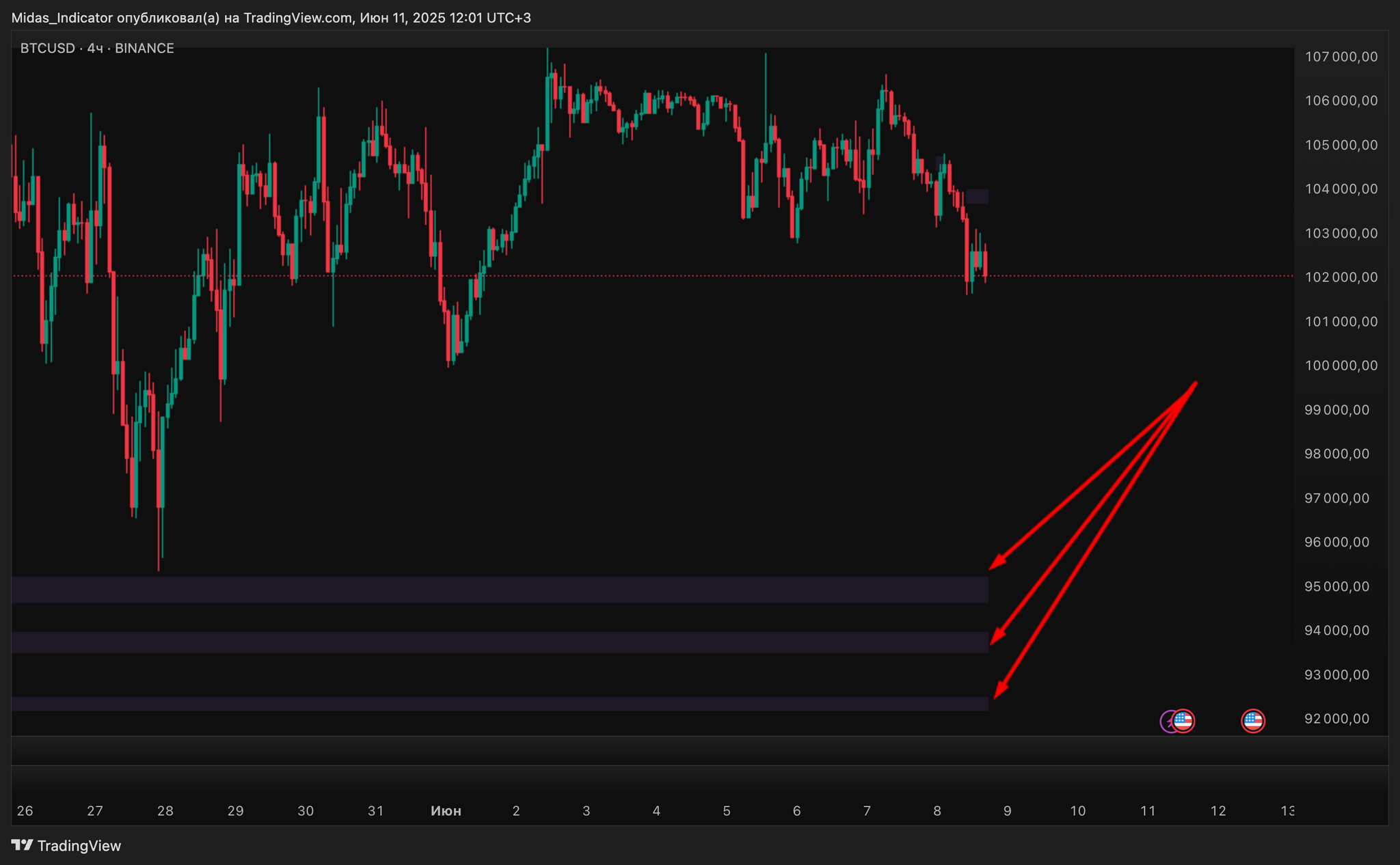Click date 9 on the time axis

tap(1007, 811)
